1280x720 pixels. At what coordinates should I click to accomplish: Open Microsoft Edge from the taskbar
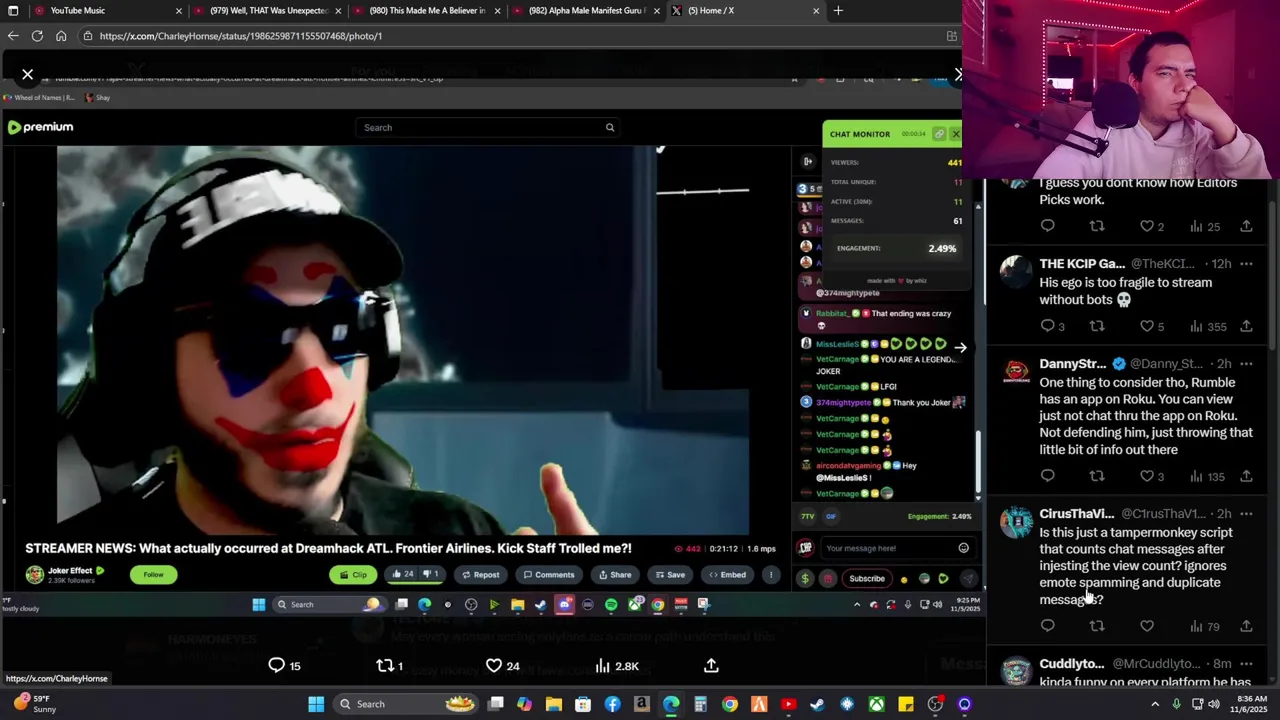point(671,704)
